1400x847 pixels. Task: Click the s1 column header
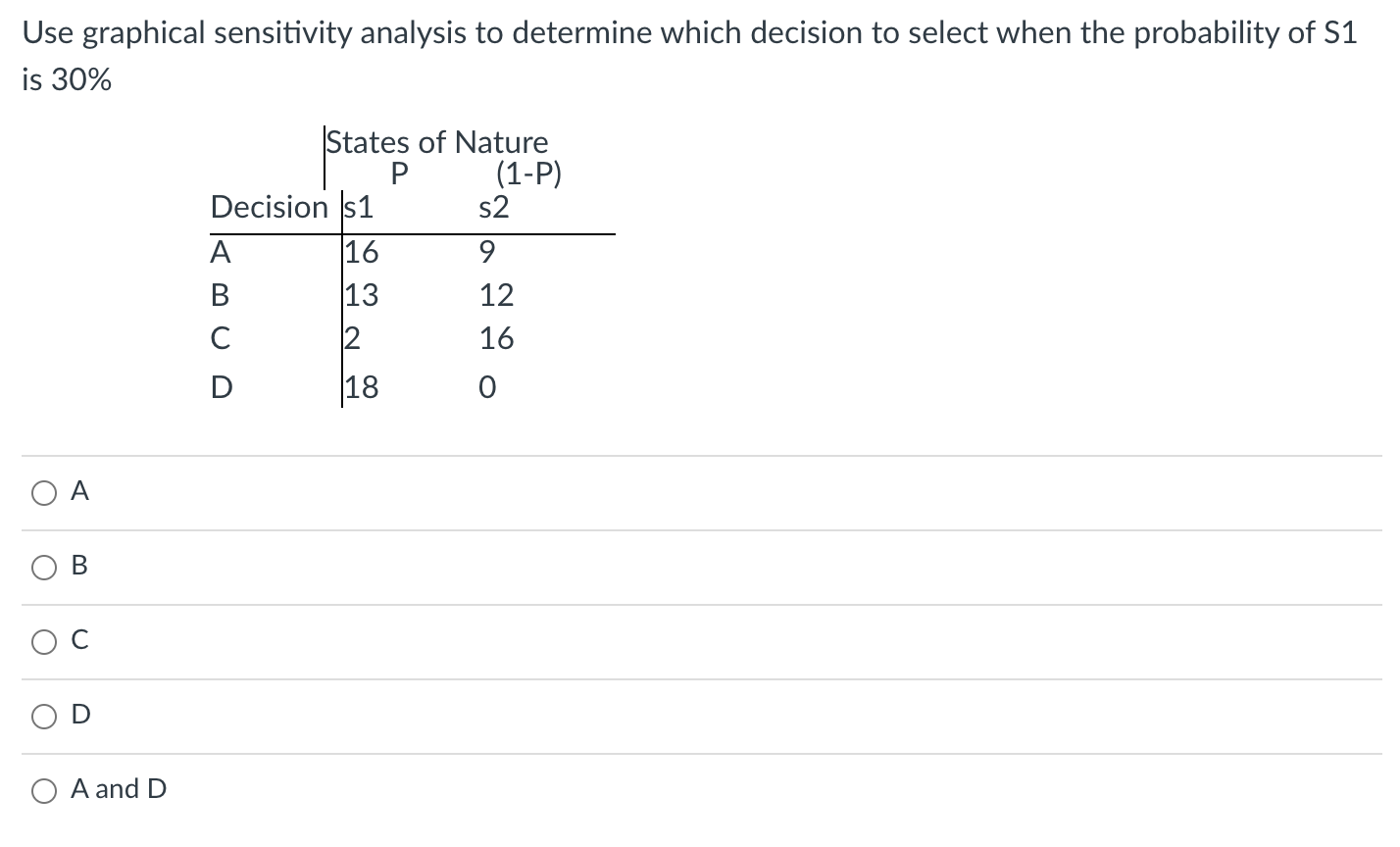pos(357,207)
